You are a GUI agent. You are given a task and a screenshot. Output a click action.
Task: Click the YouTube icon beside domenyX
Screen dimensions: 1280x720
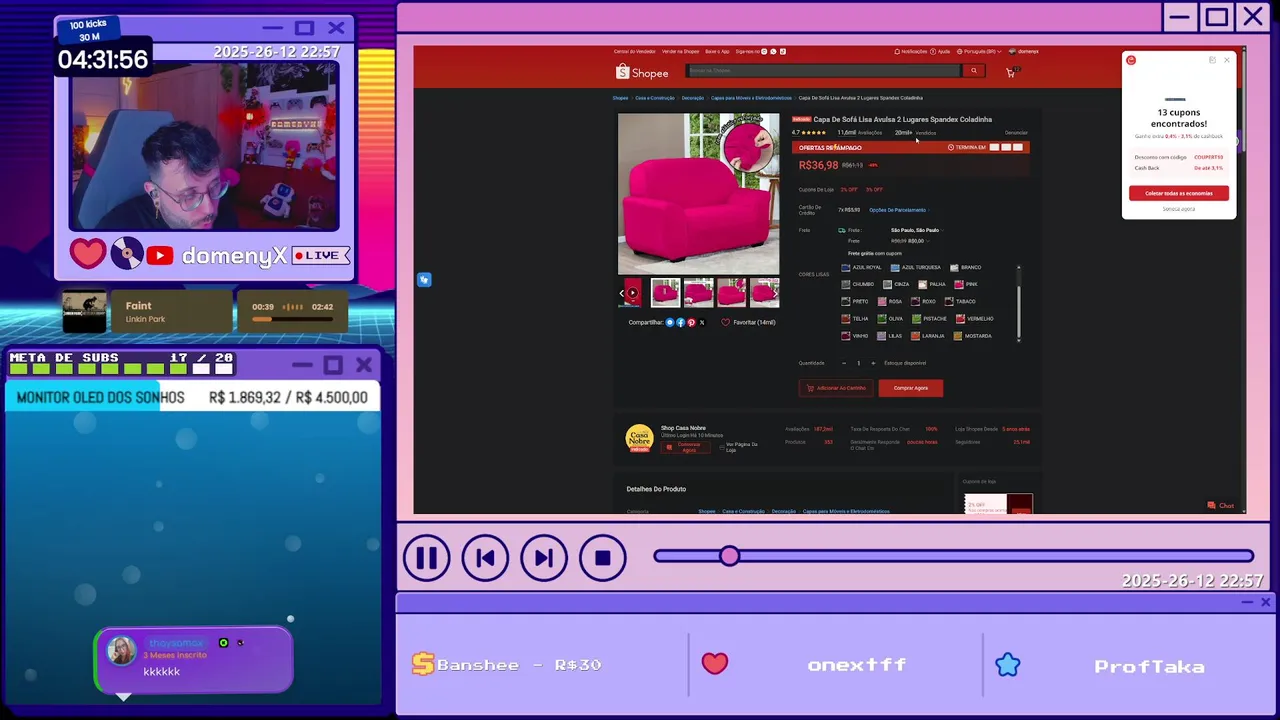160,256
